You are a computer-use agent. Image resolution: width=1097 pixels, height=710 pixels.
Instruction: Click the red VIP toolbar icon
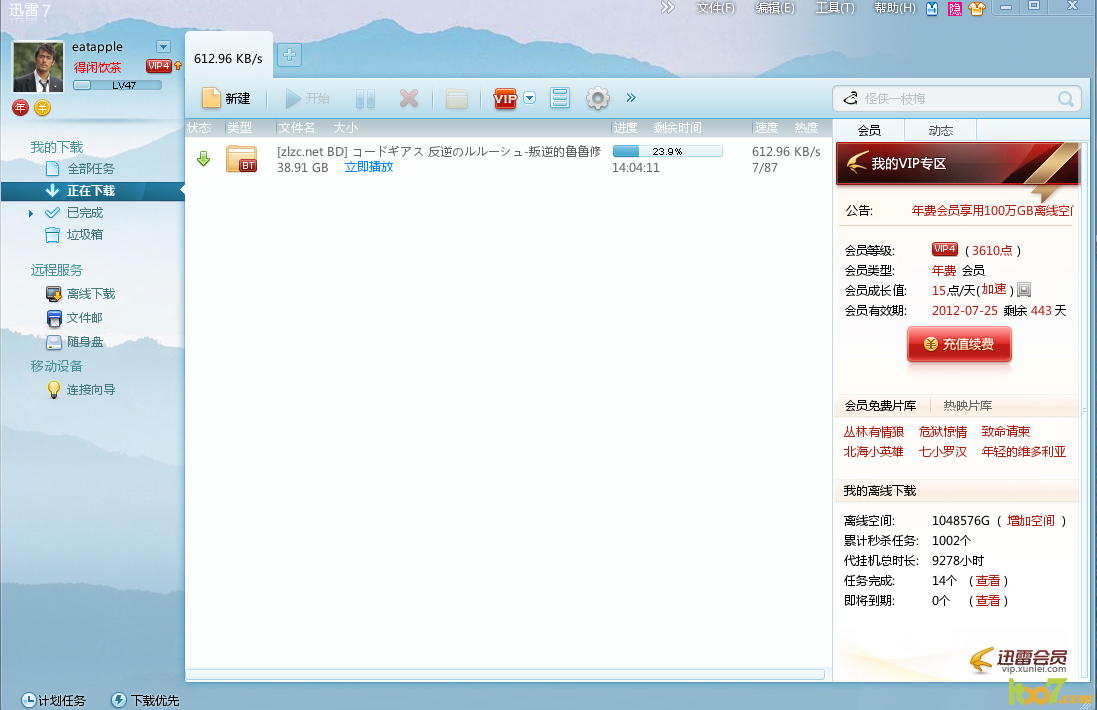[504, 99]
